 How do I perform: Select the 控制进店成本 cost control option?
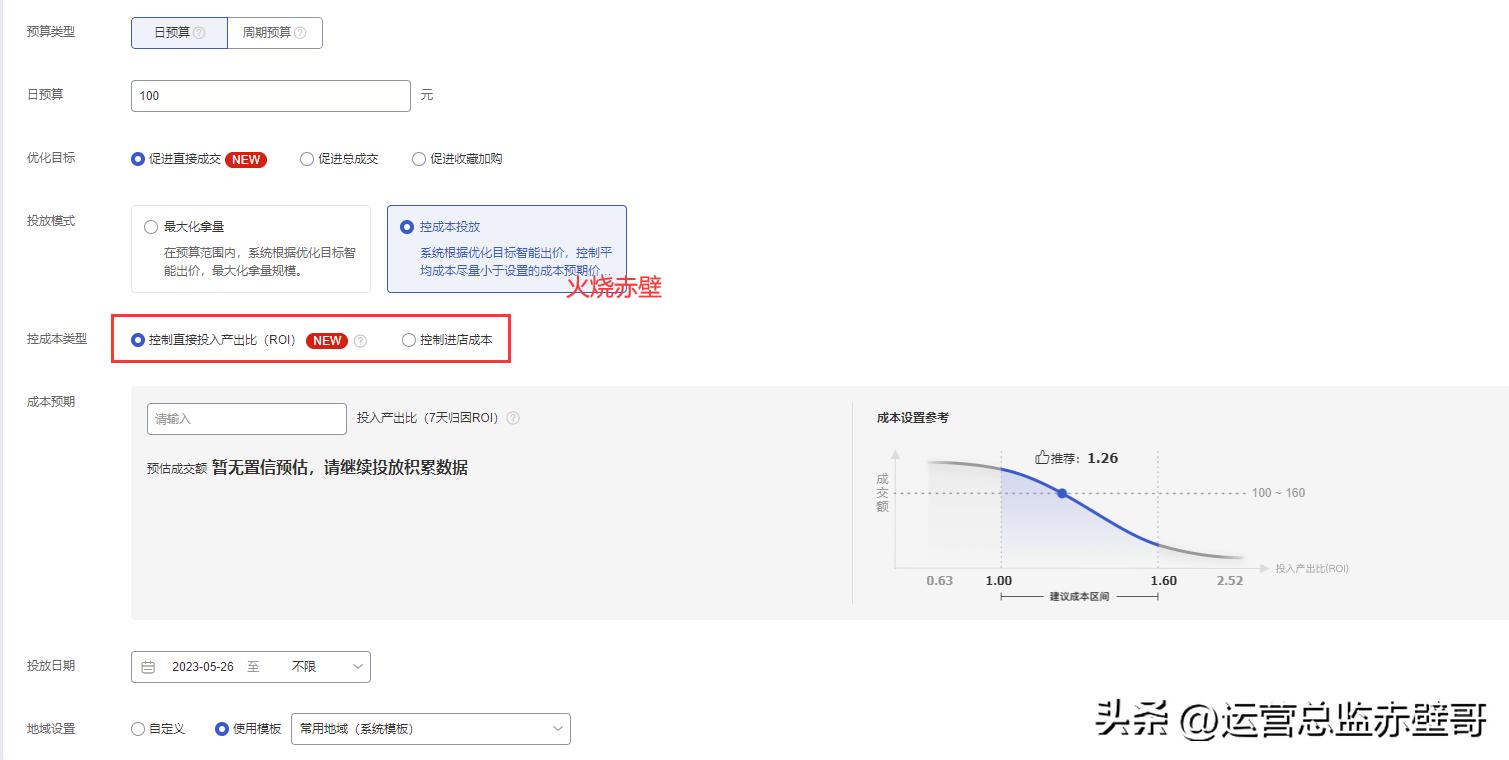pos(409,340)
